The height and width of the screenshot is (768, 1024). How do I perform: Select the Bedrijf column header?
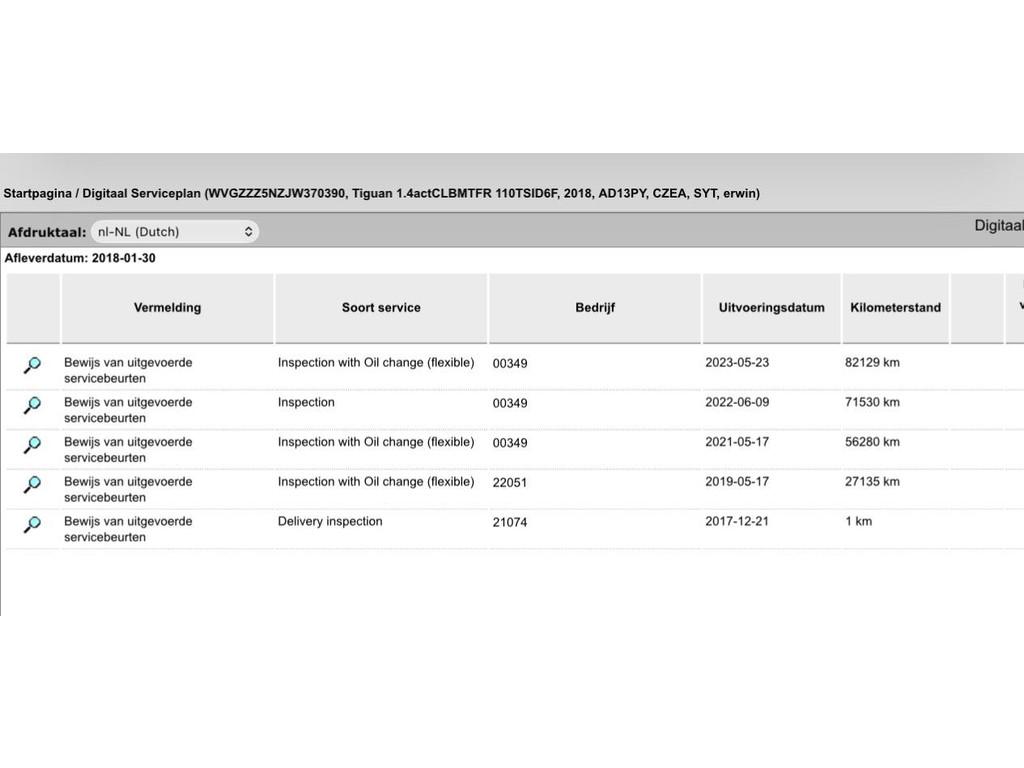595,308
